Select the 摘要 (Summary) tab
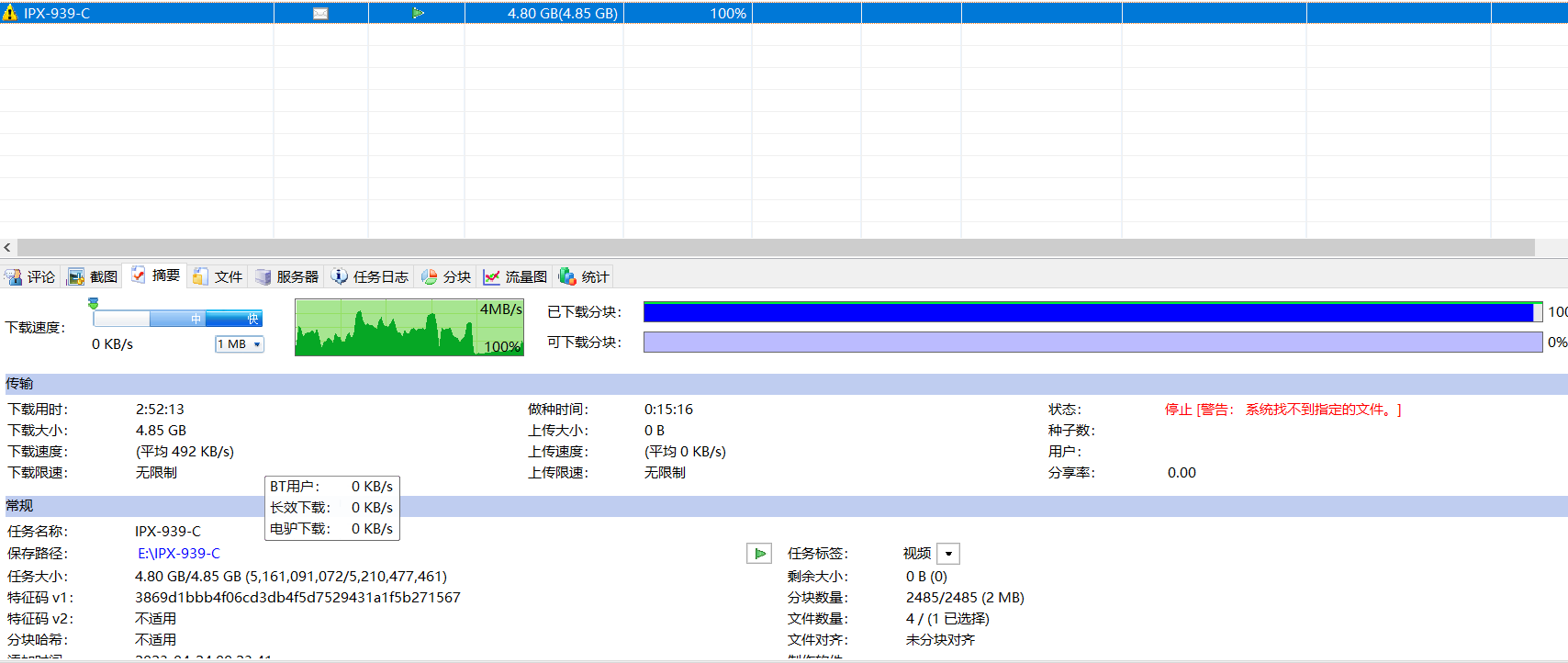1568x663 pixels. 155,275
